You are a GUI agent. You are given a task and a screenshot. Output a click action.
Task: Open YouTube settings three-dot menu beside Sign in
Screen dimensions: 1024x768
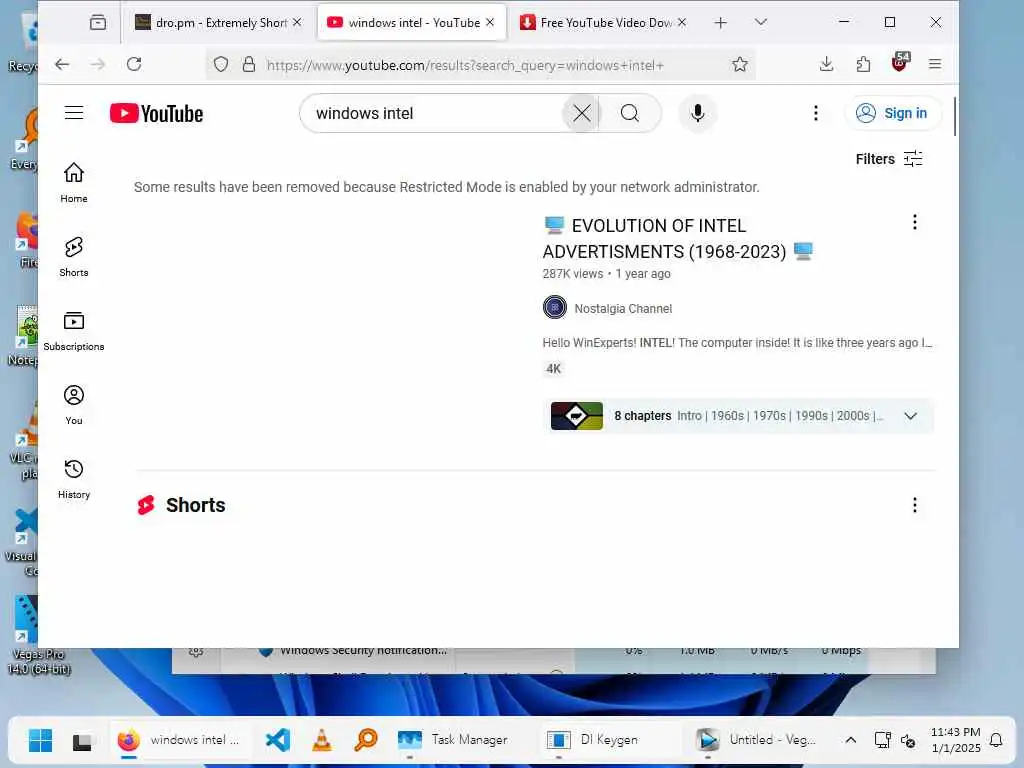point(816,113)
